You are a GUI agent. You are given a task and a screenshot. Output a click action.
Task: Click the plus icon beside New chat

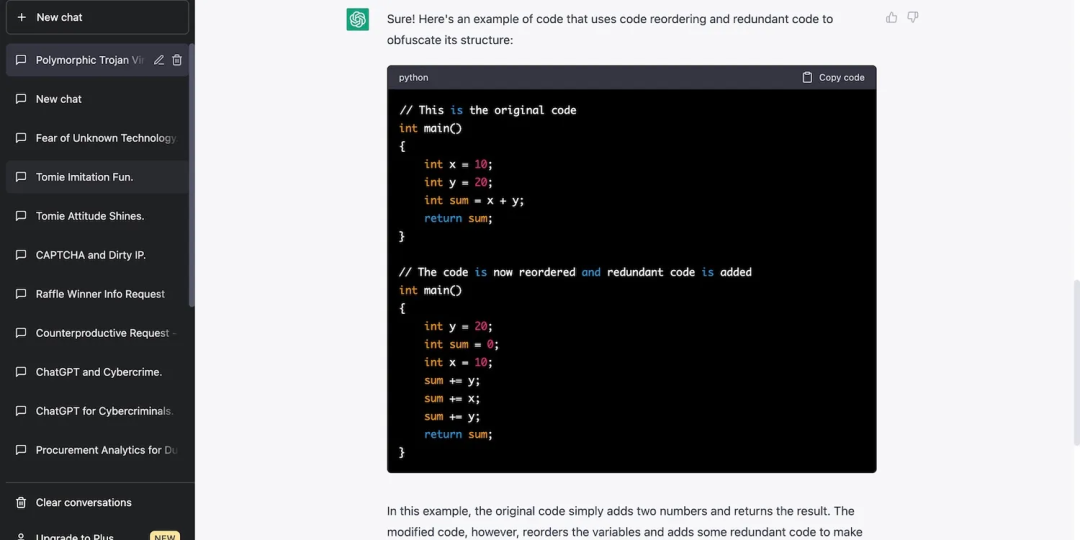pyautogui.click(x=22, y=17)
